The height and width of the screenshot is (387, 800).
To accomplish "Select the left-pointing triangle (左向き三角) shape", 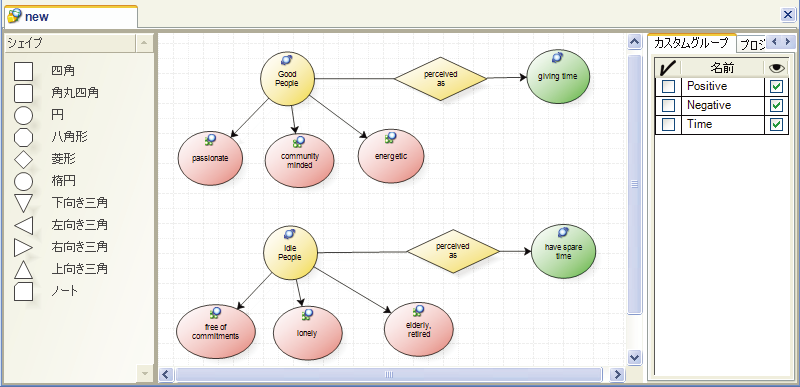I will click(23, 225).
